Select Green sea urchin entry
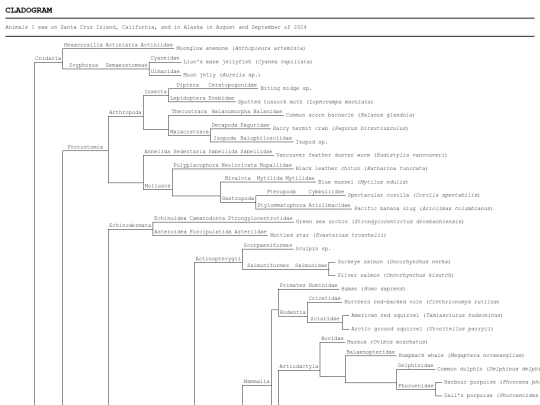Screen dimensions: 540x405 (380, 221)
